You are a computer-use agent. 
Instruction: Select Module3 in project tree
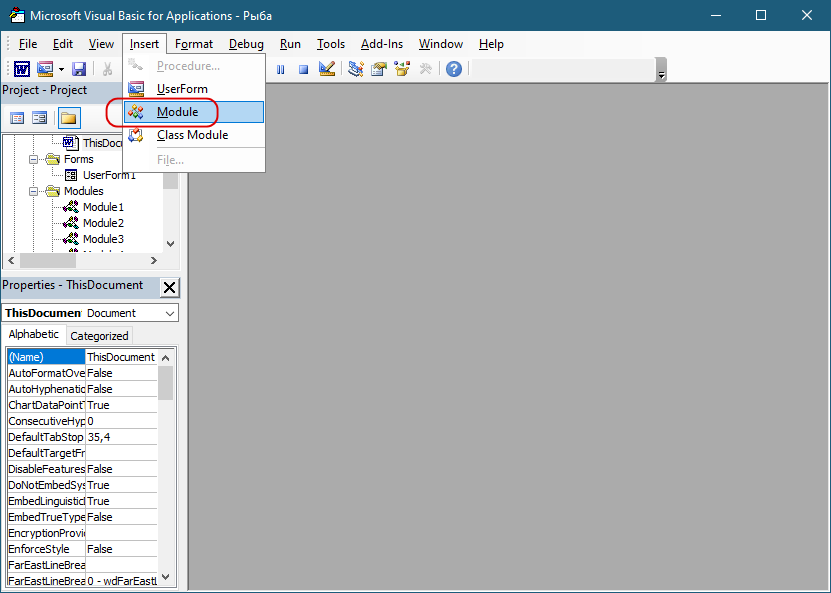[x=103, y=239]
